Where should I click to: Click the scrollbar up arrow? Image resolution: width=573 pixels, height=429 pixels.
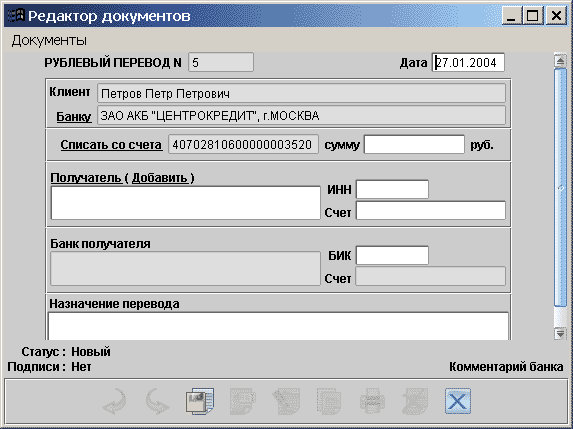point(560,60)
